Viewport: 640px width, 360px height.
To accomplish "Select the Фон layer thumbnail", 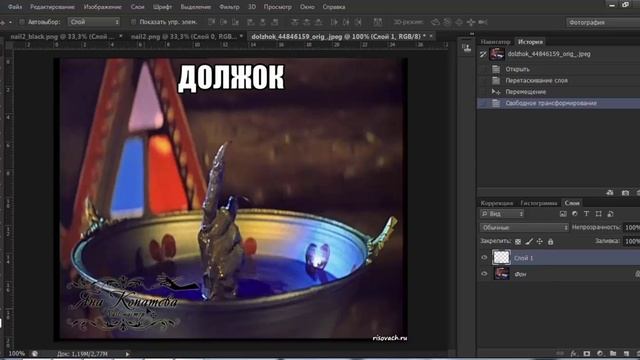I will [501, 273].
